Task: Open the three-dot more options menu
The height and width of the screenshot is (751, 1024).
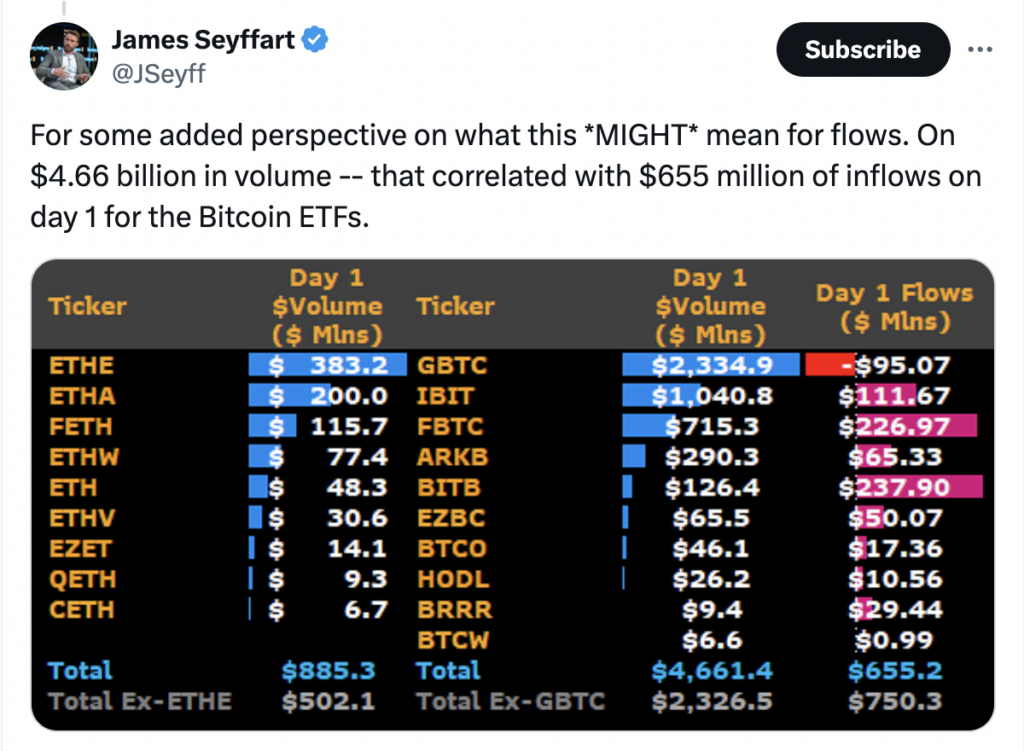Action: click(x=980, y=50)
